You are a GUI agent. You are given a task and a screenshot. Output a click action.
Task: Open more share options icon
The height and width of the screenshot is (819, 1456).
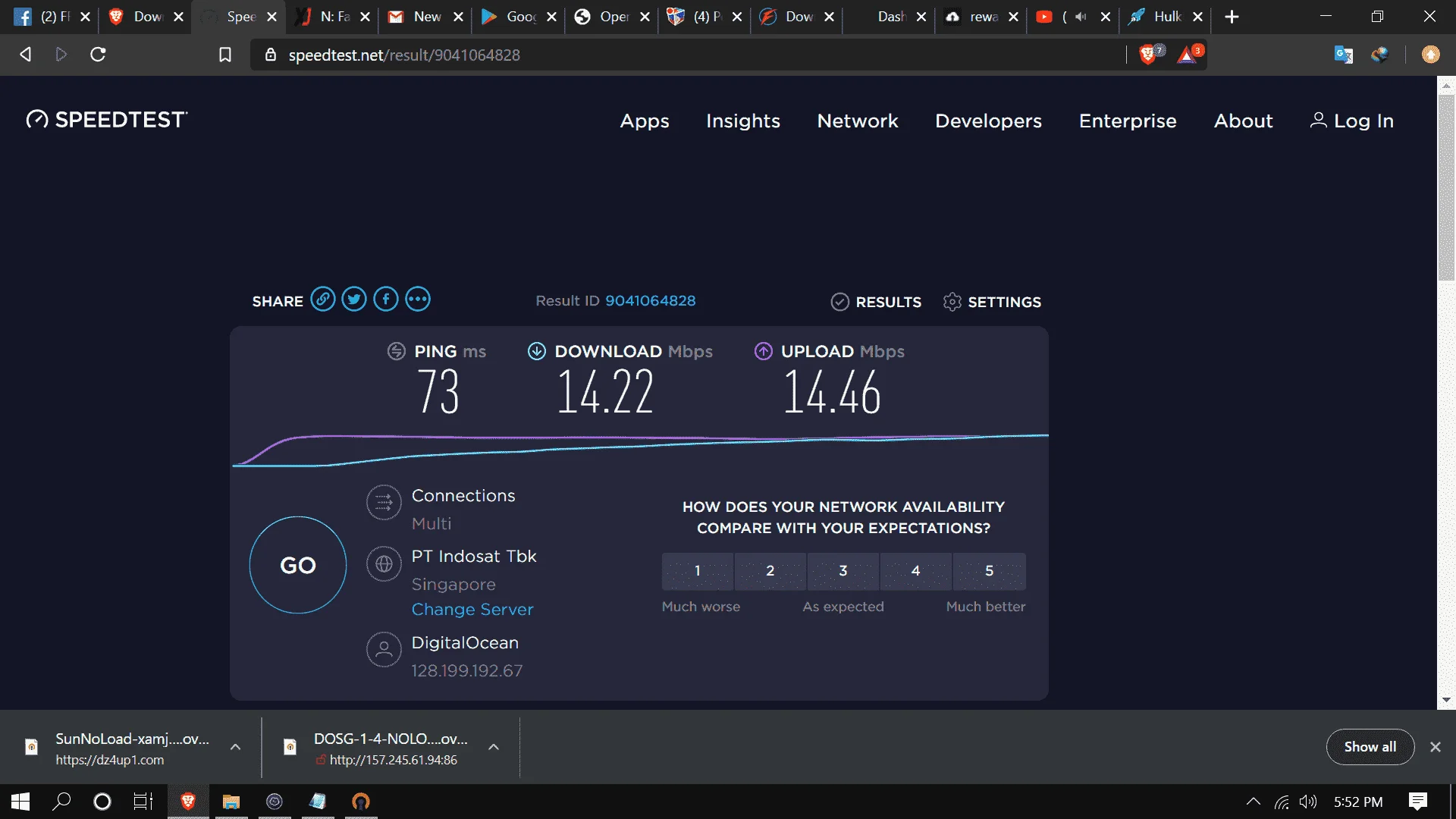click(418, 300)
